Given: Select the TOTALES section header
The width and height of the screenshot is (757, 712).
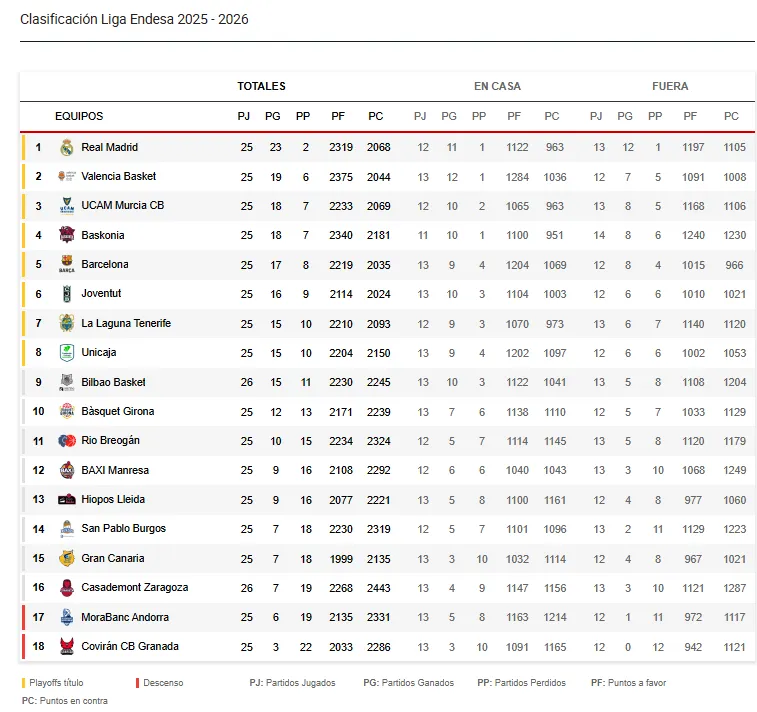Looking at the screenshot, I should pyautogui.click(x=261, y=86).
